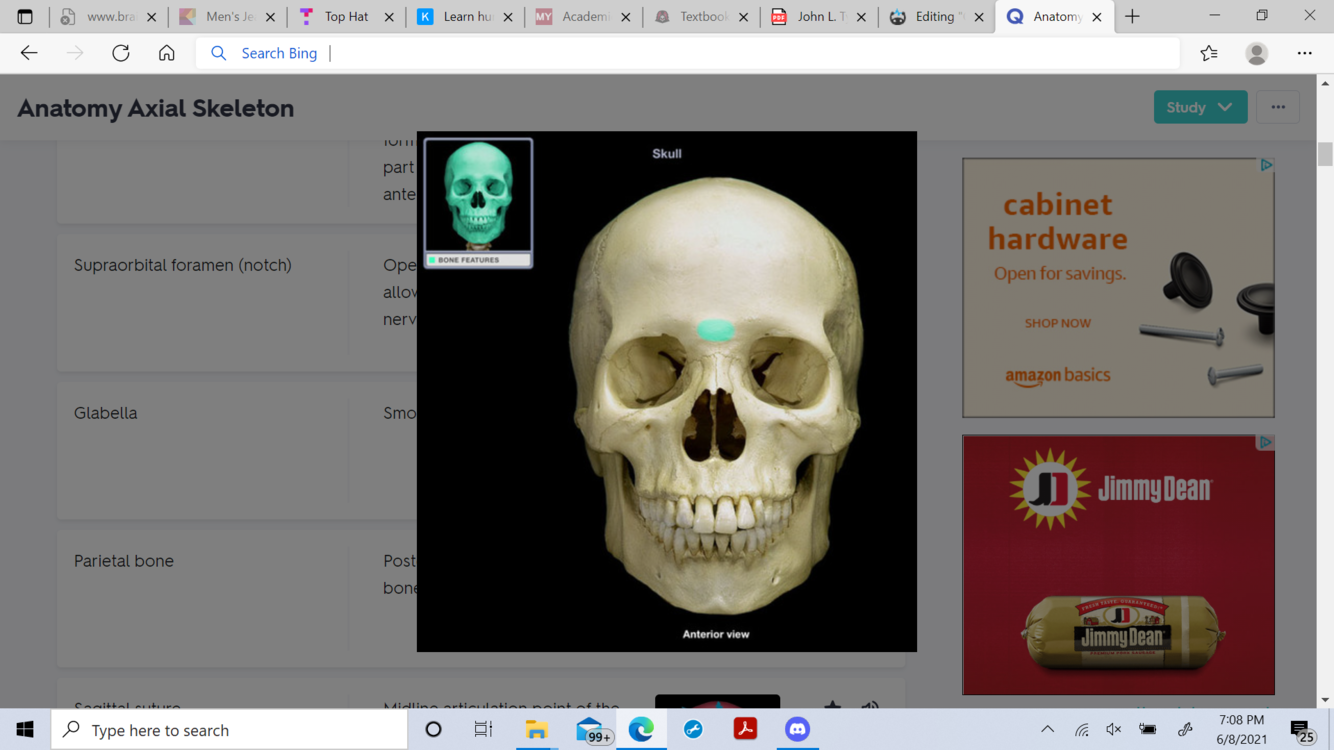1334x750 pixels.
Task: Open Discord from the taskbar
Action: coord(797,730)
